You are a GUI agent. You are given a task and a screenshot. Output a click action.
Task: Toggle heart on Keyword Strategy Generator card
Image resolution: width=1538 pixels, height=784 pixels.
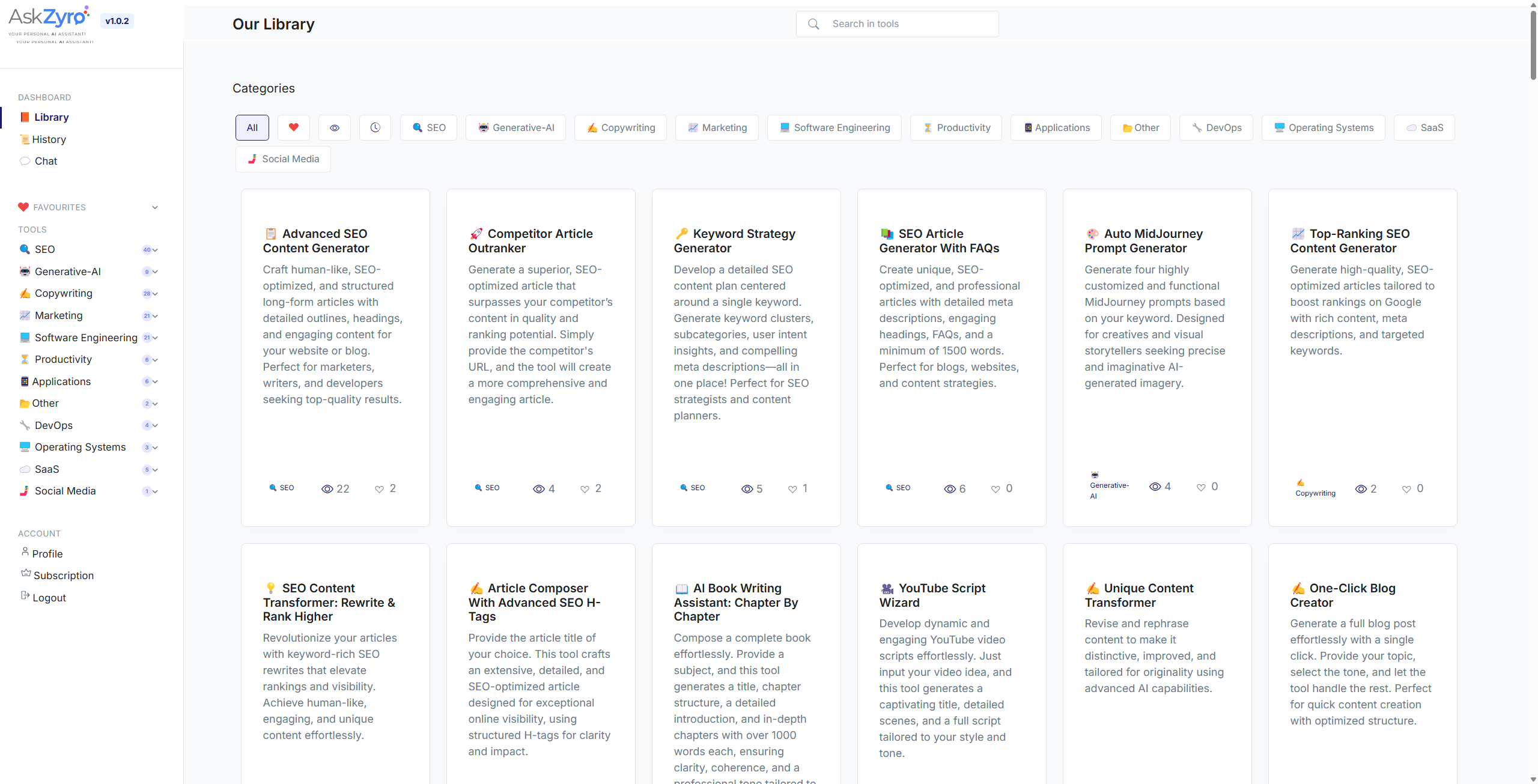(x=792, y=489)
